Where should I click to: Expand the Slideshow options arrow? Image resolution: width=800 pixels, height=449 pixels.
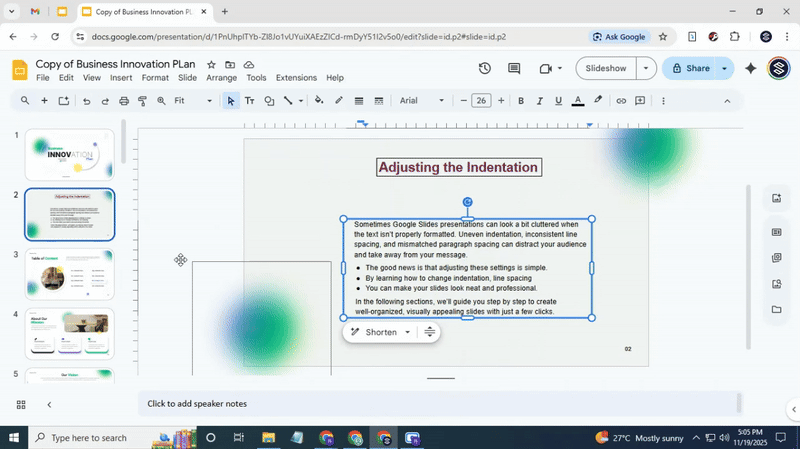(x=646, y=69)
